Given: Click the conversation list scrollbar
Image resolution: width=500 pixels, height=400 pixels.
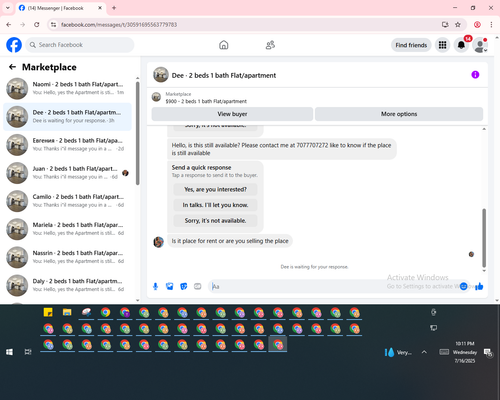Looking at the screenshot, I should tap(138, 133).
